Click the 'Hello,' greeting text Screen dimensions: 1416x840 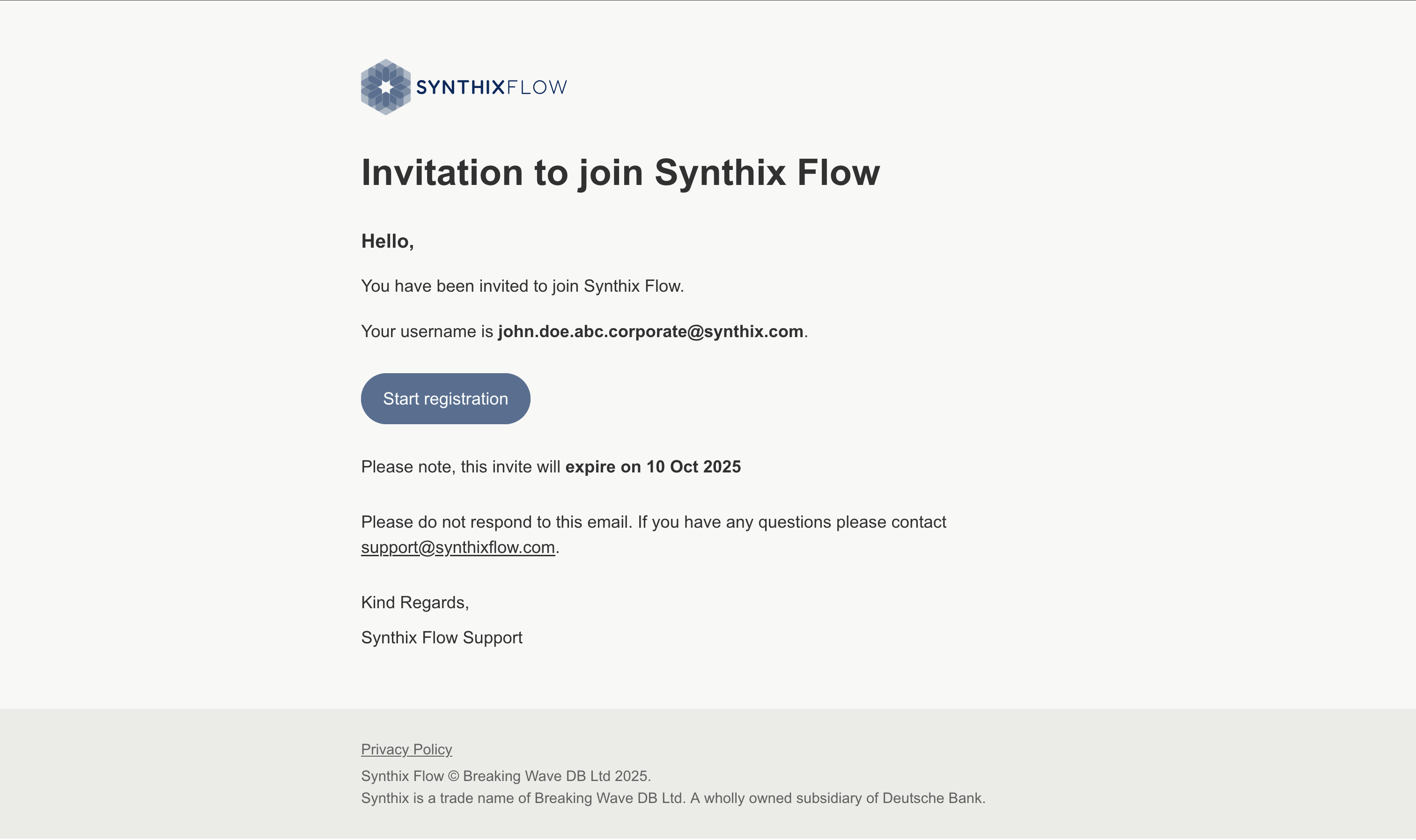(388, 242)
